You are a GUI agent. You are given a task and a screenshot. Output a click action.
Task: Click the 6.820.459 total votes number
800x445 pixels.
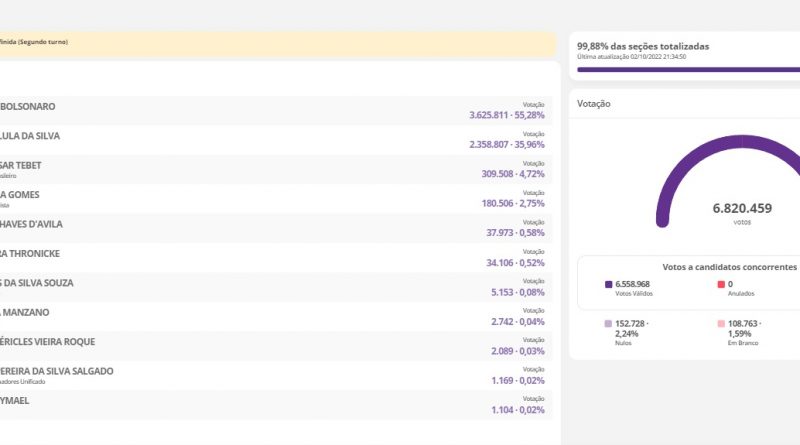tap(742, 209)
